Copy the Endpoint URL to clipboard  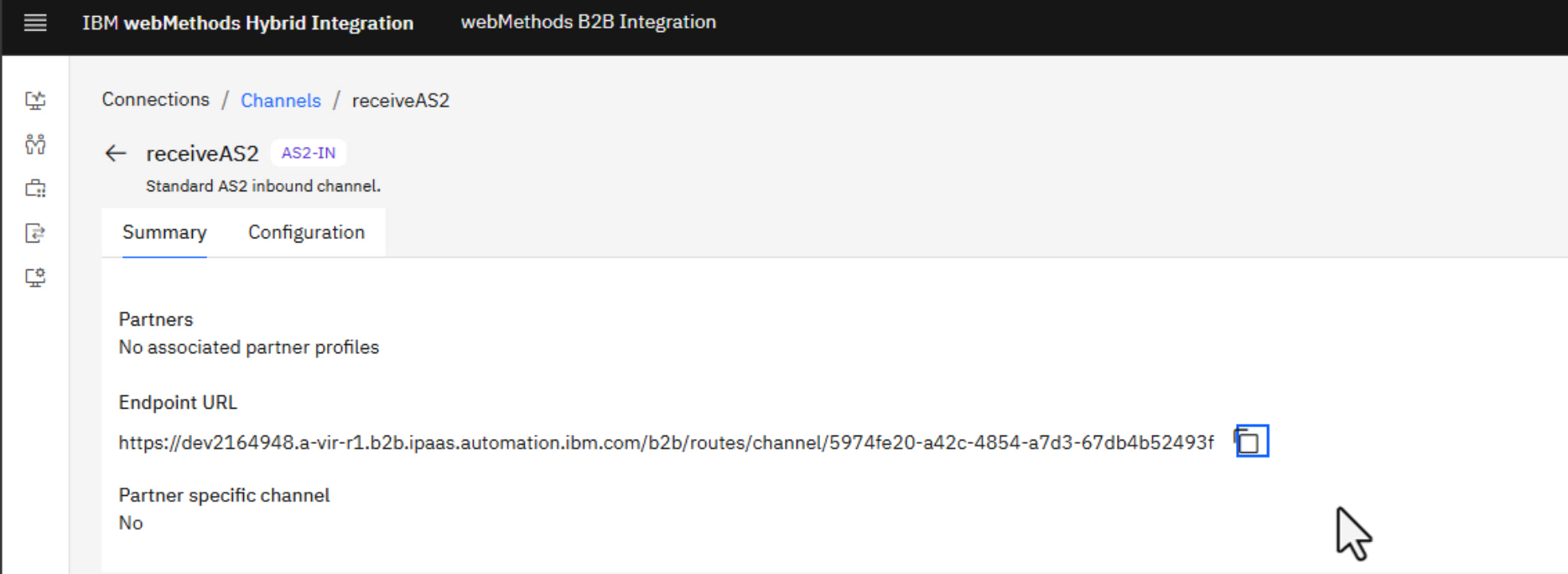coord(1251,441)
